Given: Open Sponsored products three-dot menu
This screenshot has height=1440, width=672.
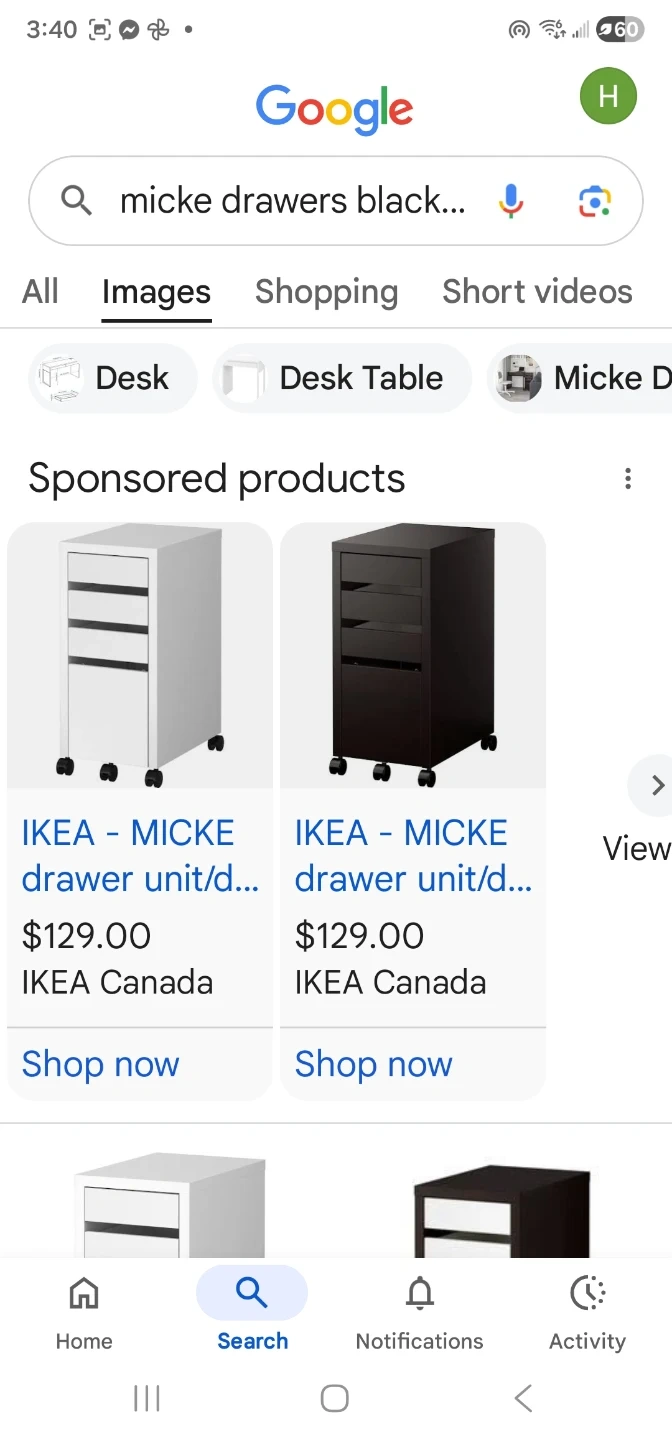Looking at the screenshot, I should tap(628, 479).
